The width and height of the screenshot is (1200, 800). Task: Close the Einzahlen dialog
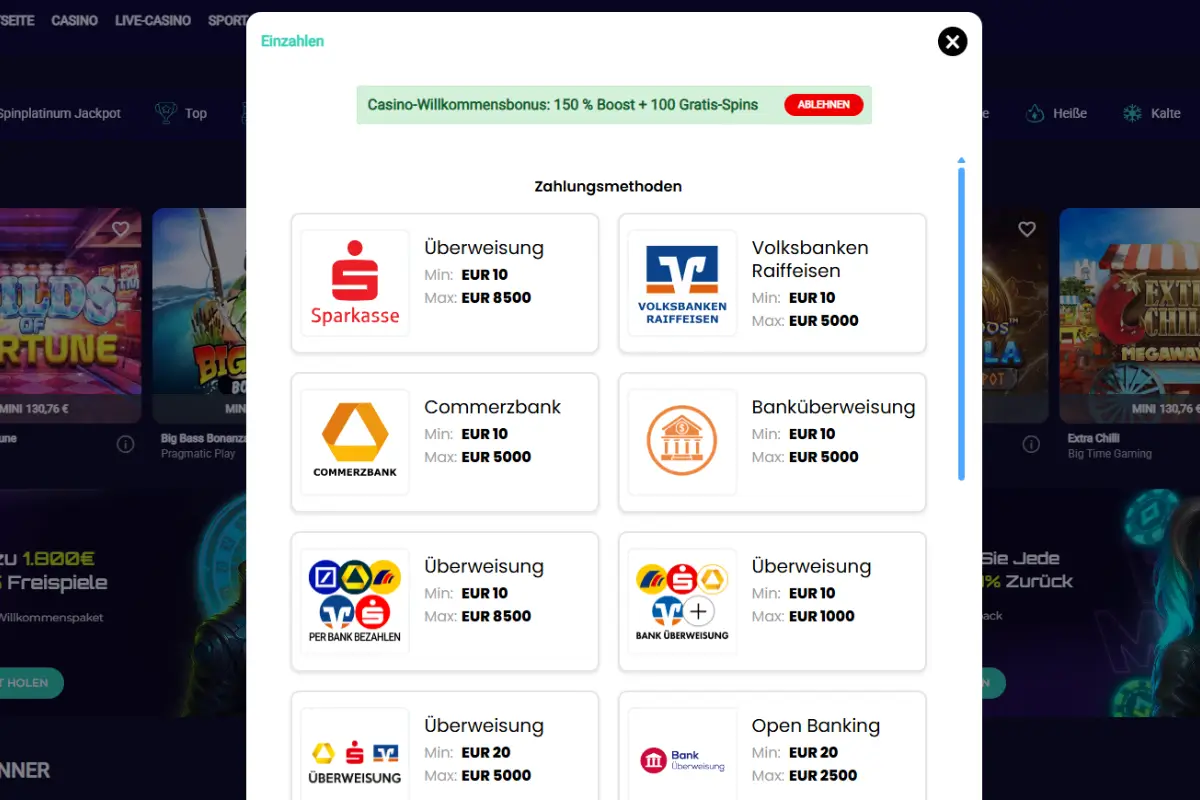[x=952, y=41]
